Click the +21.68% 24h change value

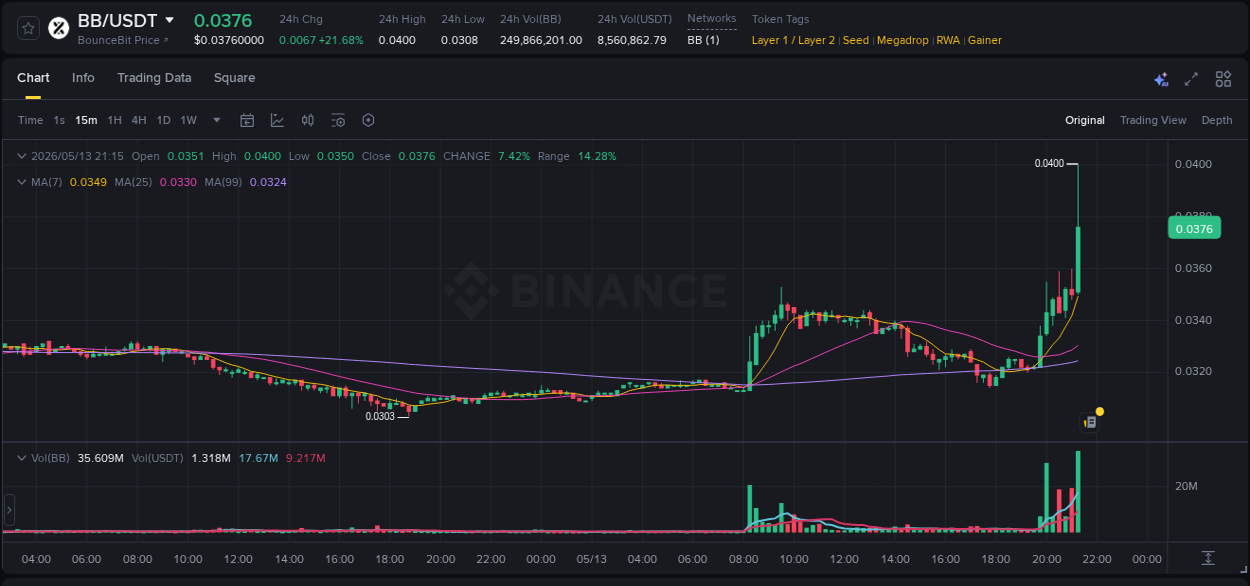pos(341,40)
